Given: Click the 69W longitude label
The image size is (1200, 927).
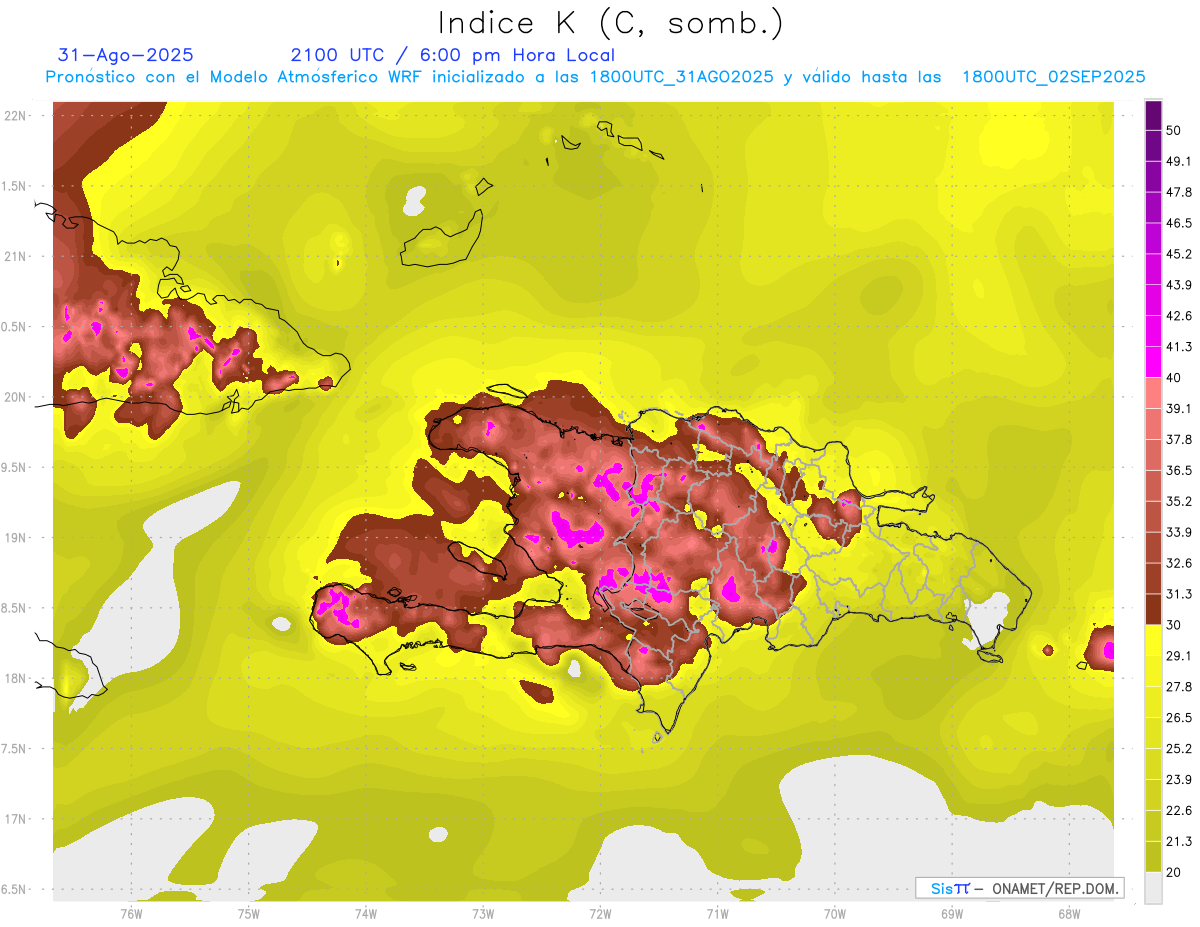Looking at the screenshot, I should tap(951, 914).
